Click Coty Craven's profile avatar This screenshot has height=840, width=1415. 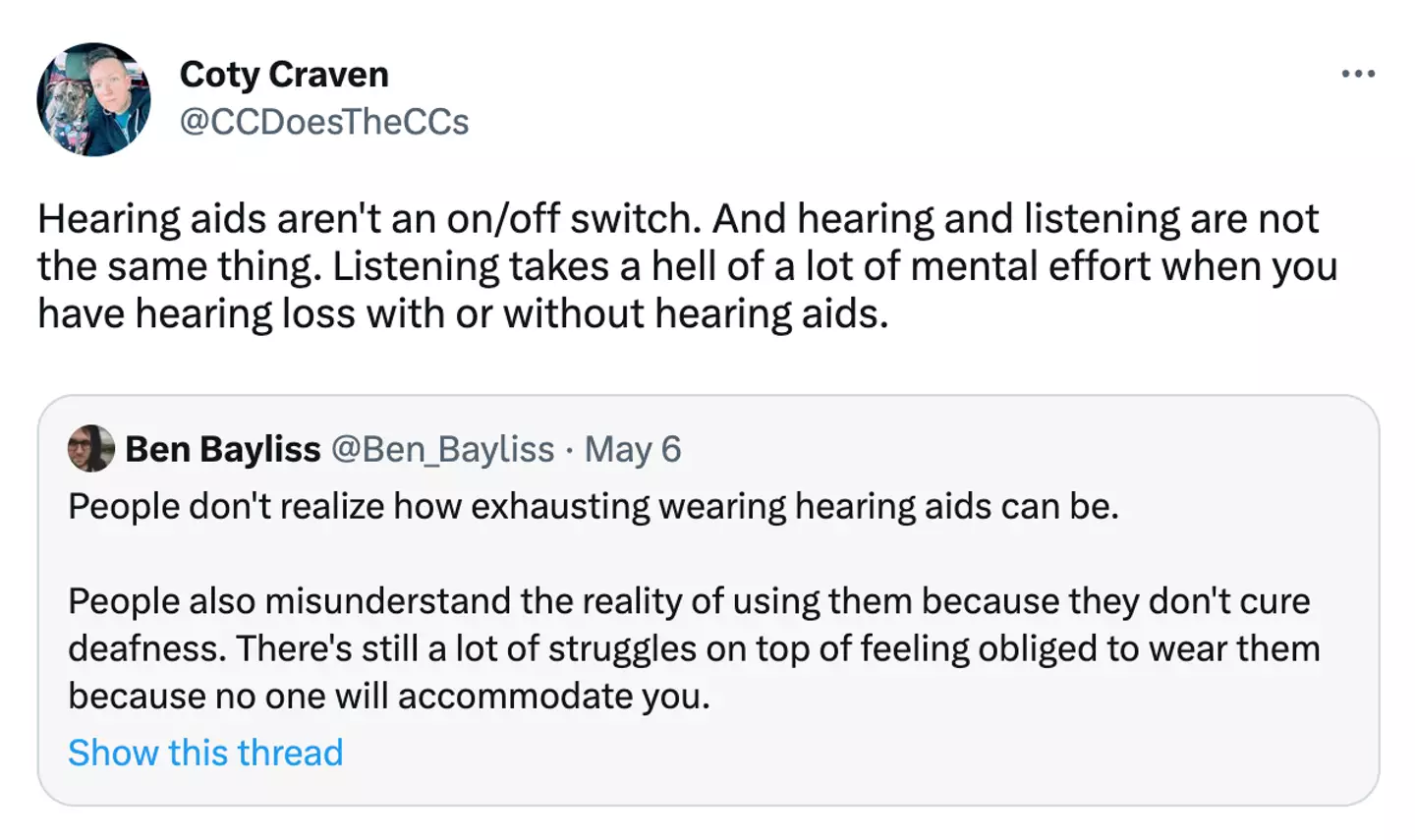(93, 99)
